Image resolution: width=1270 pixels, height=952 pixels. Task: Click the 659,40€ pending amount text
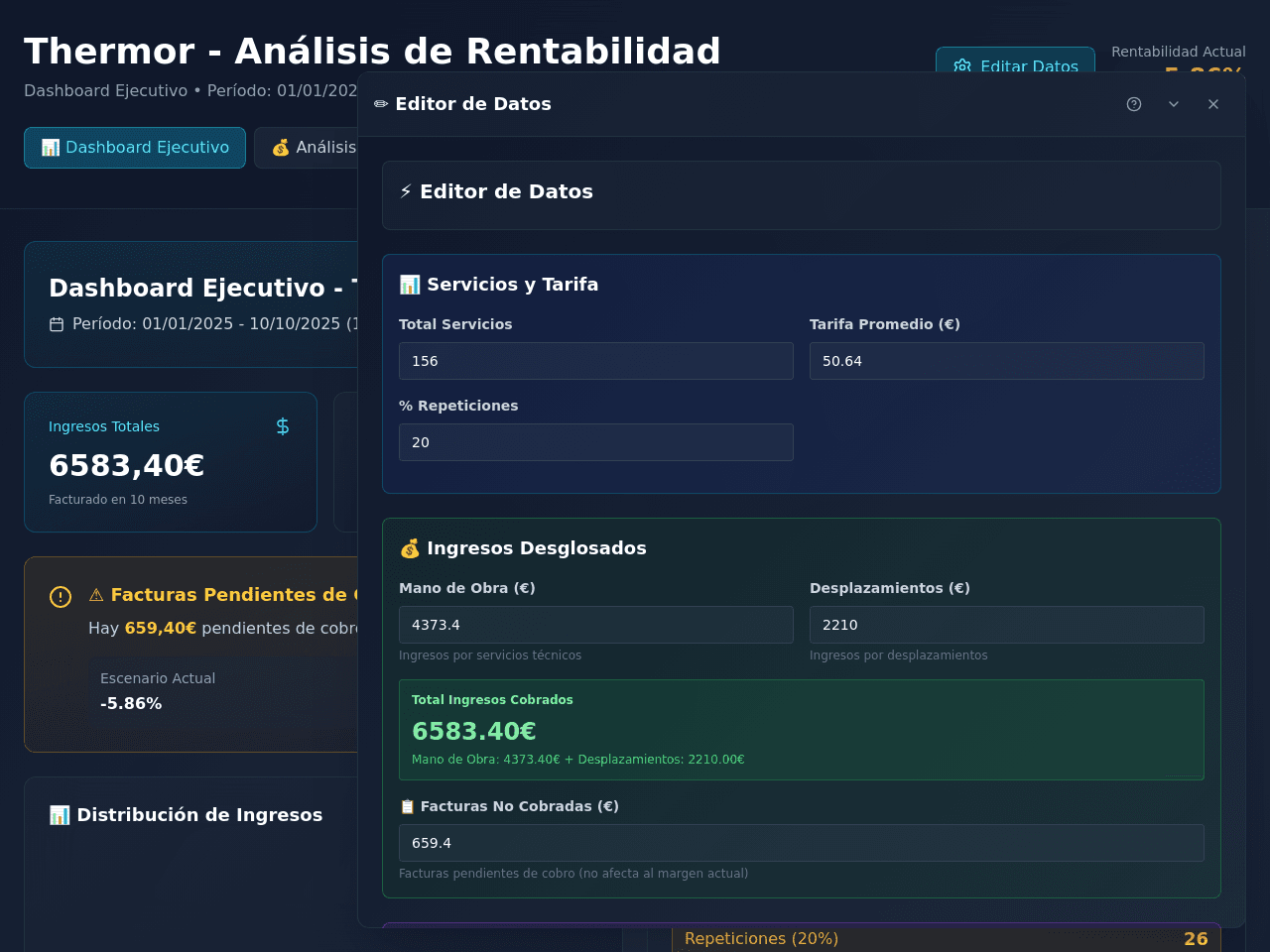pos(161,629)
